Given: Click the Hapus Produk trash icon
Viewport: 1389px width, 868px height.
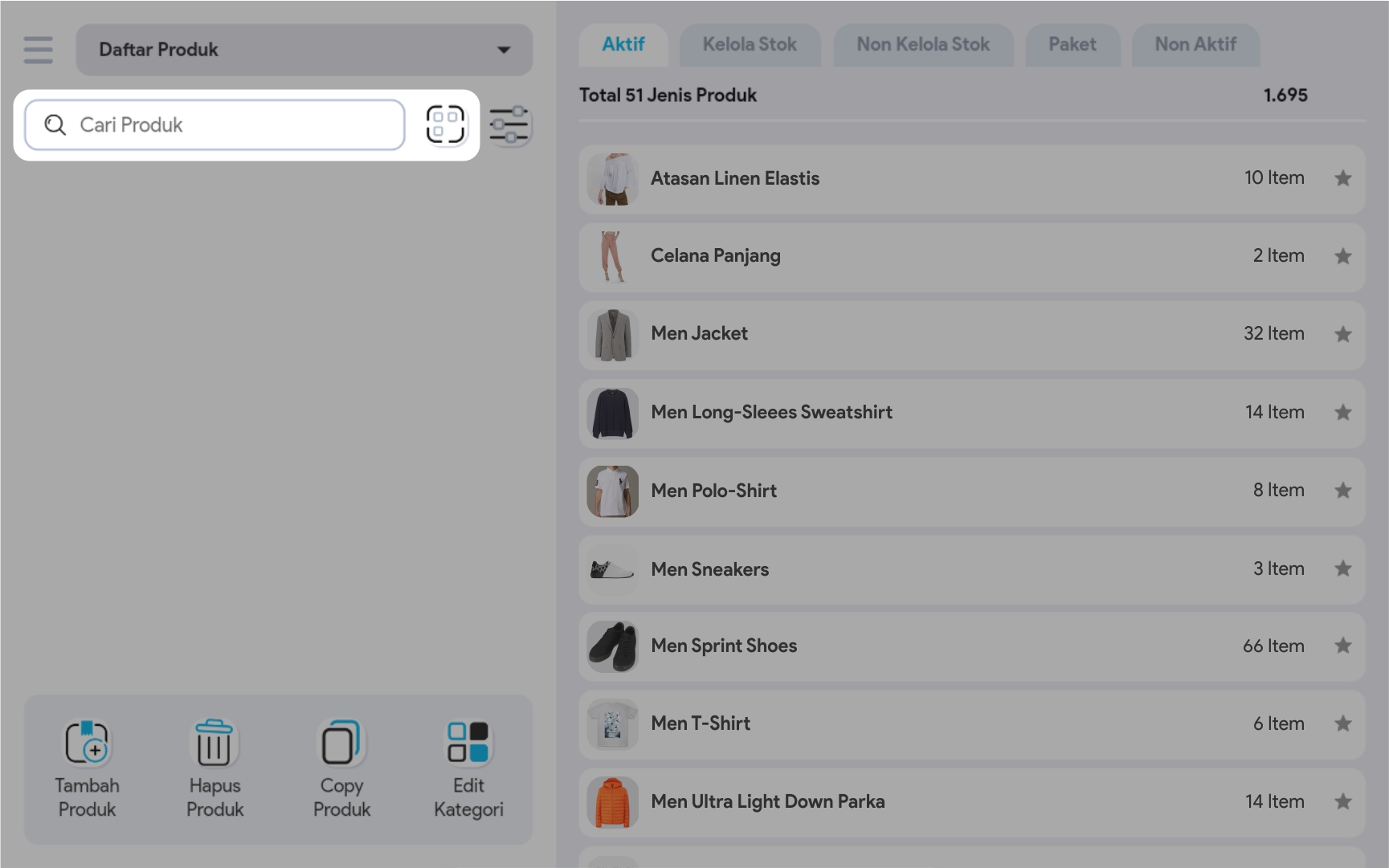Looking at the screenshot, I should coord(214,743).
